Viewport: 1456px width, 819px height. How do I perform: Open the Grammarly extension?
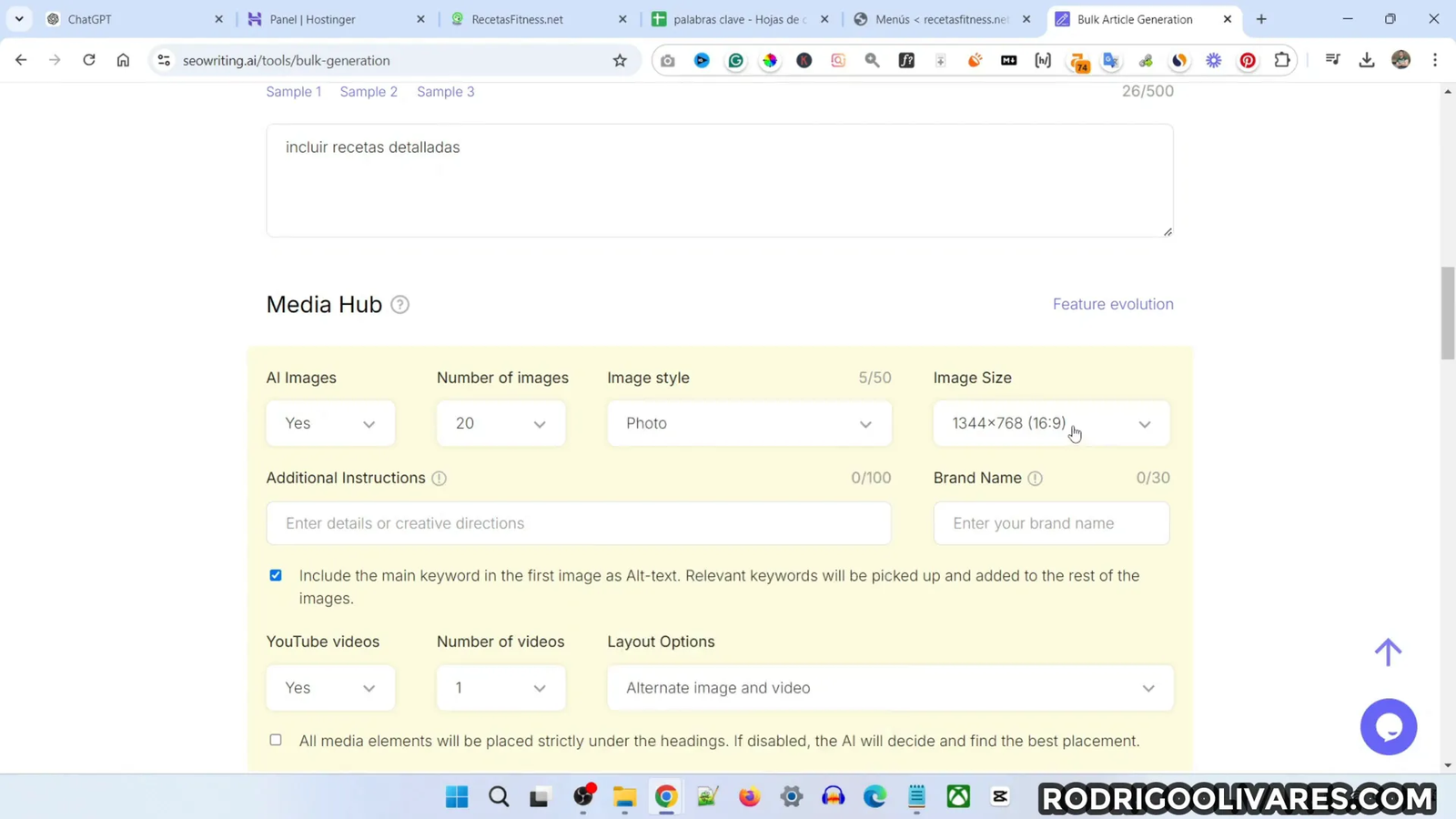click(x=735, y=60)
